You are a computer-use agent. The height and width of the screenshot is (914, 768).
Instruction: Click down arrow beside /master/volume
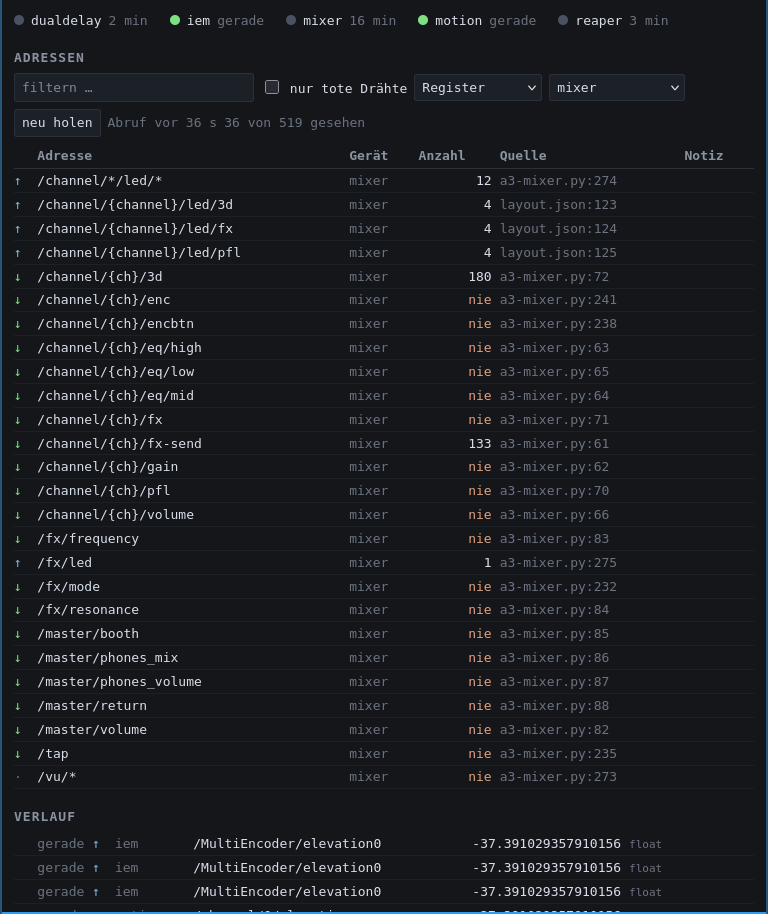17,730
